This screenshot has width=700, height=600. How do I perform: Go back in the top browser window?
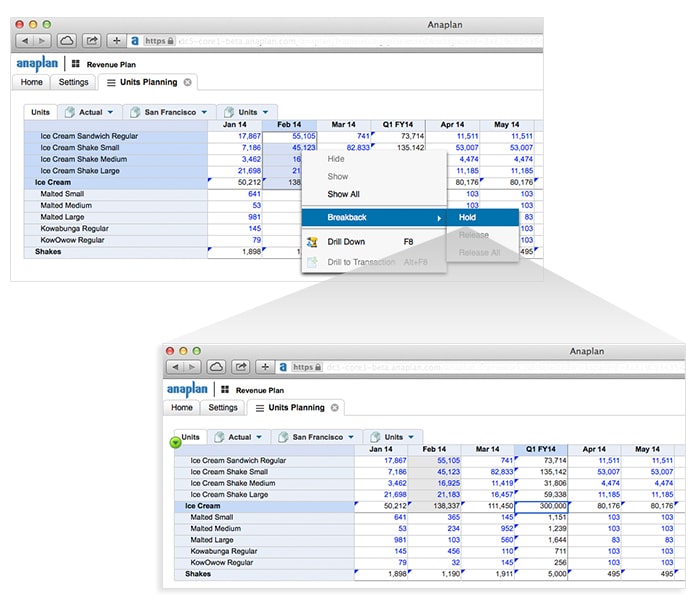(x=25, y=41)
